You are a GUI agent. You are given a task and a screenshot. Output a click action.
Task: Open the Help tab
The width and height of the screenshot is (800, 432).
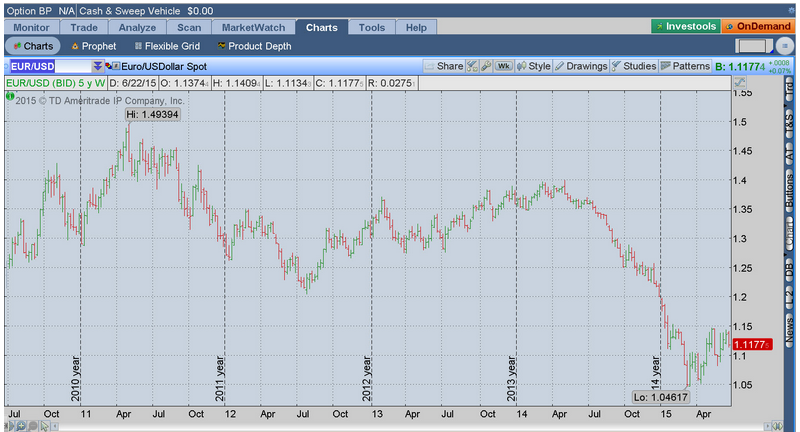click(x=416, y=28)
